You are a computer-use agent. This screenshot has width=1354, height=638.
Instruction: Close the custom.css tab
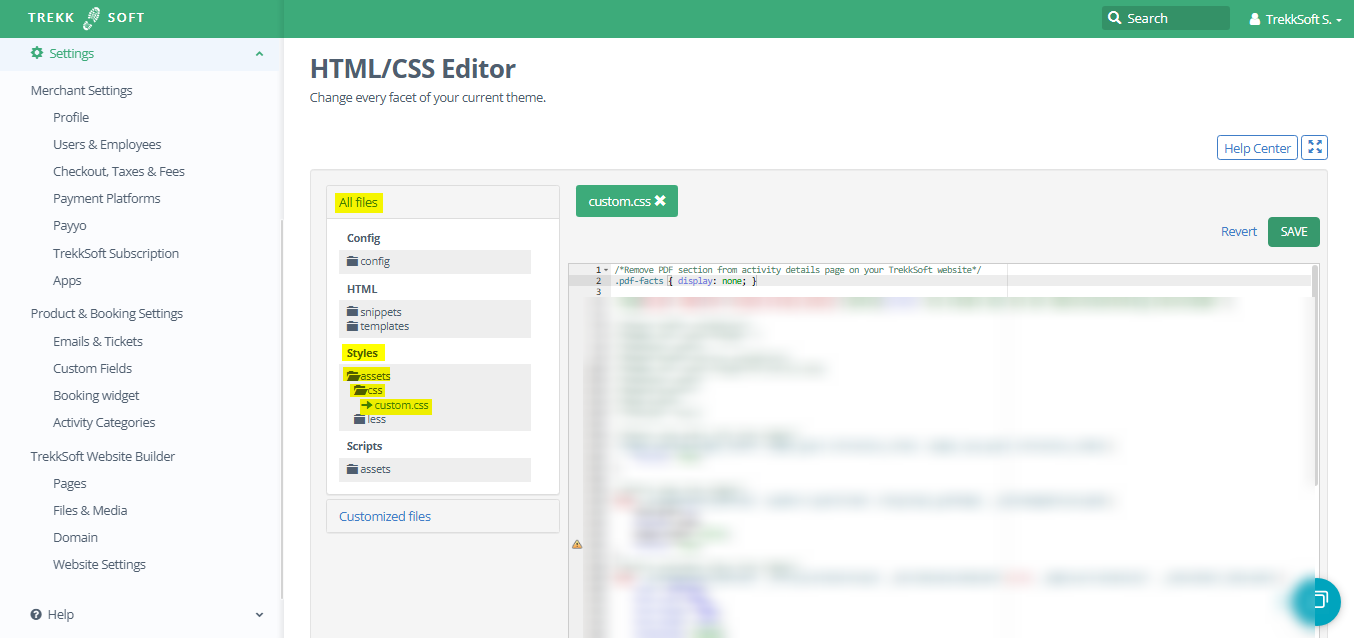660,201
